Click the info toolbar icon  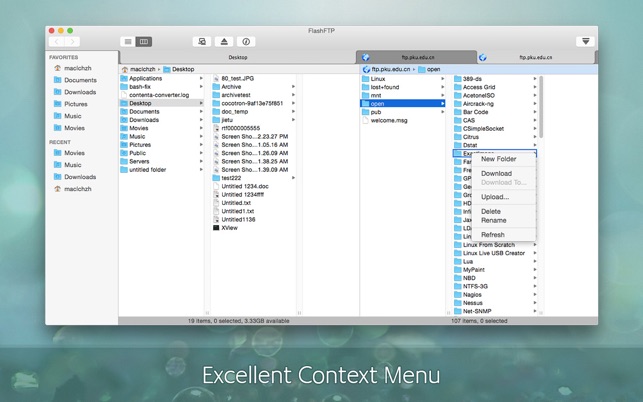tap(246, 42)
